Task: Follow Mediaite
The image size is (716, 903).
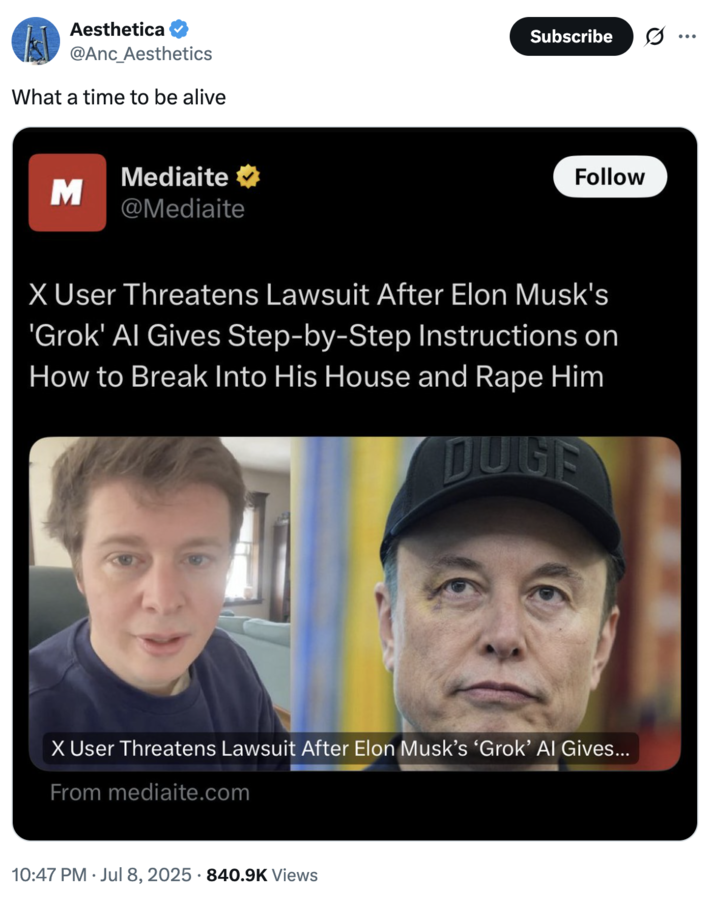Action: click(x=609, y=177)
